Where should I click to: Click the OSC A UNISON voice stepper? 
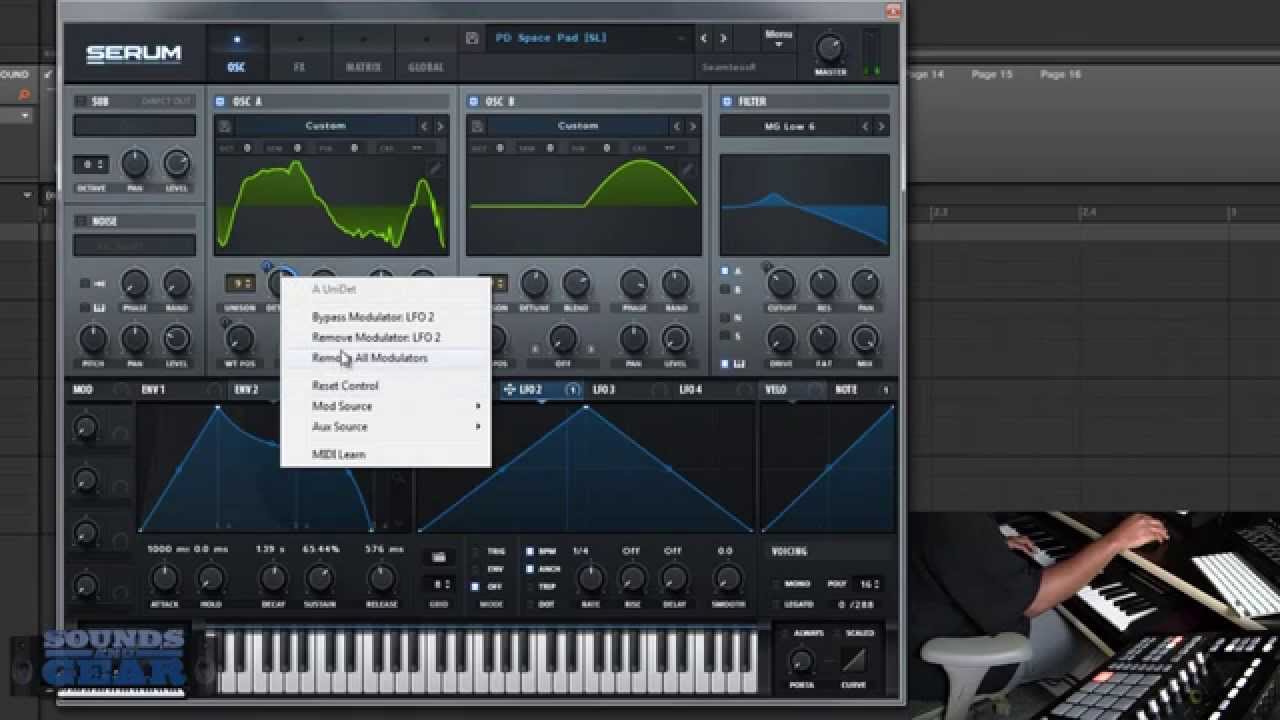pos(240,283)
